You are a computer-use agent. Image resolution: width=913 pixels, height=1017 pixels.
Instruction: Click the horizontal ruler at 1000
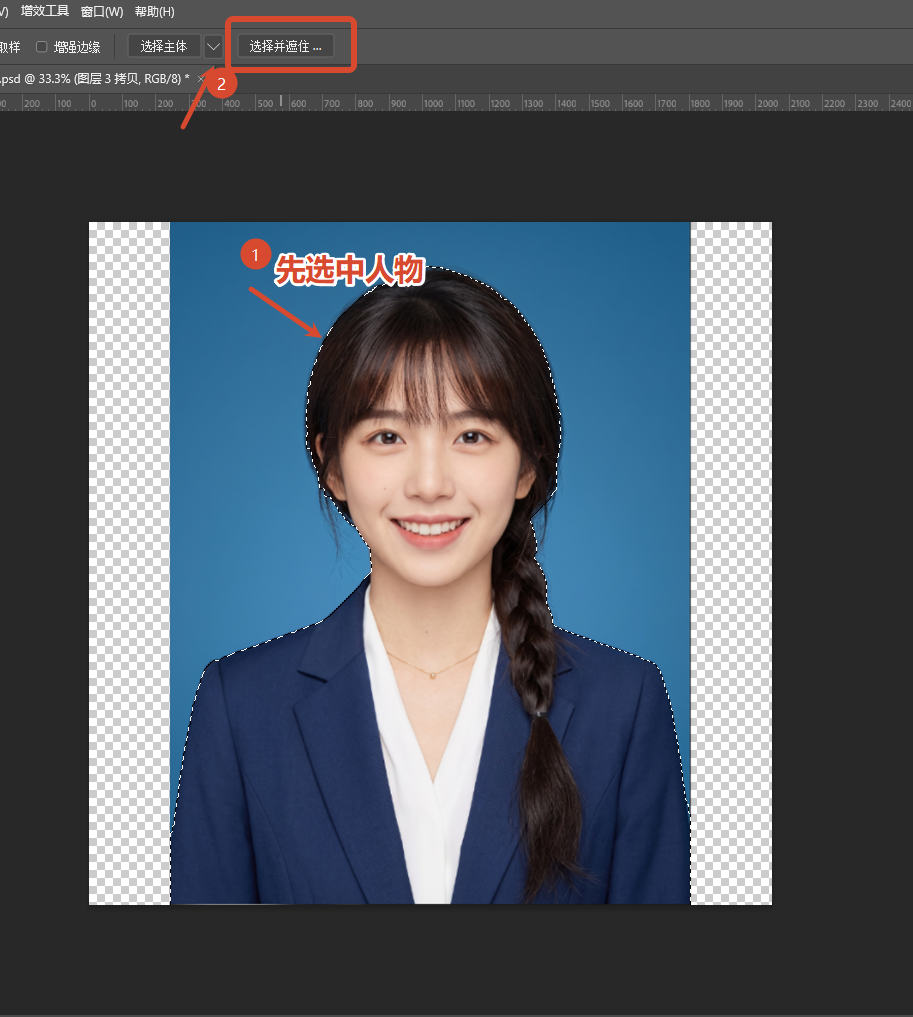[433, 103]
